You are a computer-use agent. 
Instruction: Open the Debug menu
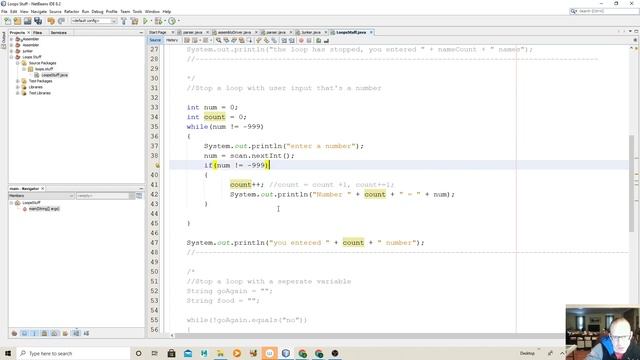click(x=97, y=11)
